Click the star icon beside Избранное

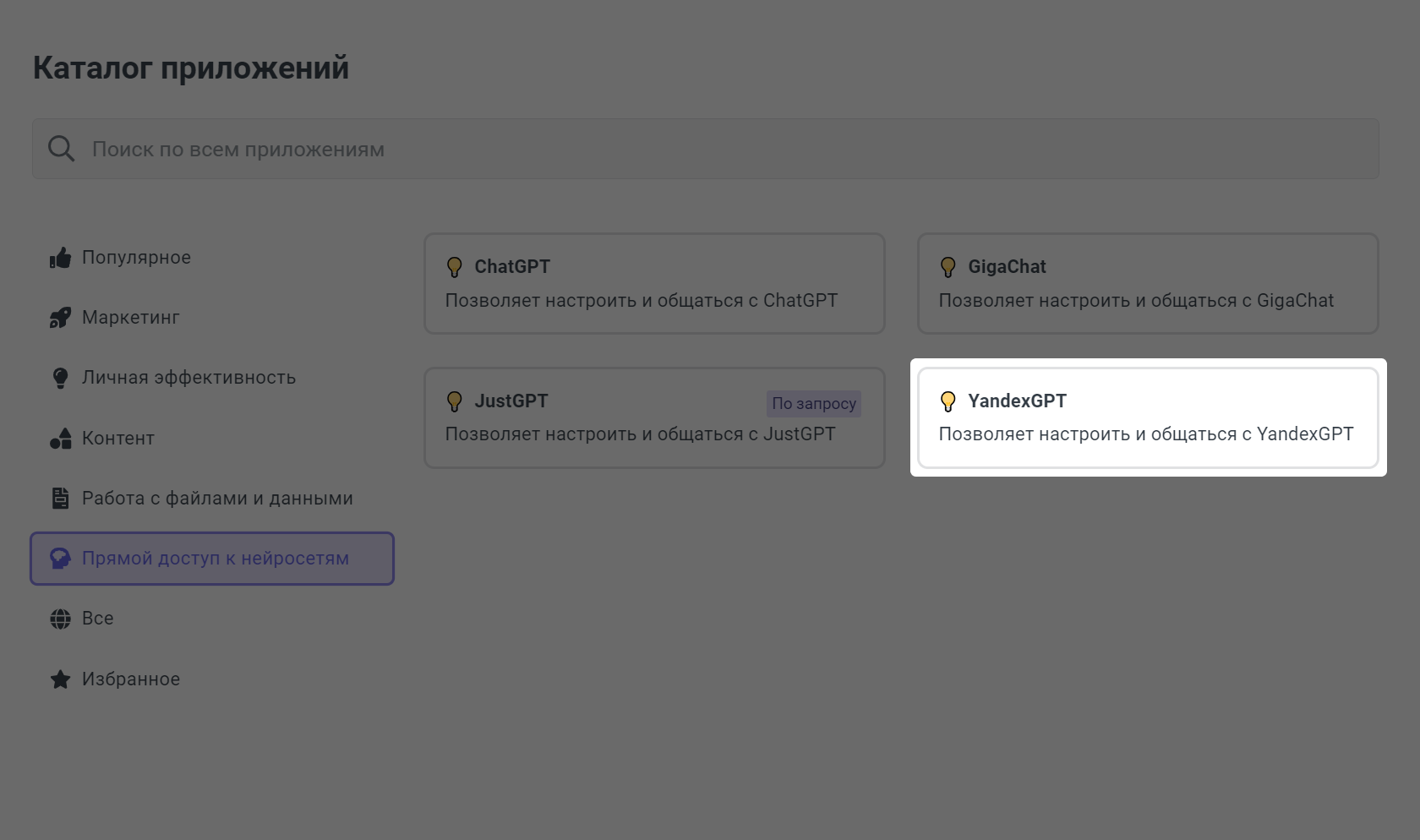click(x=60, y=679)
